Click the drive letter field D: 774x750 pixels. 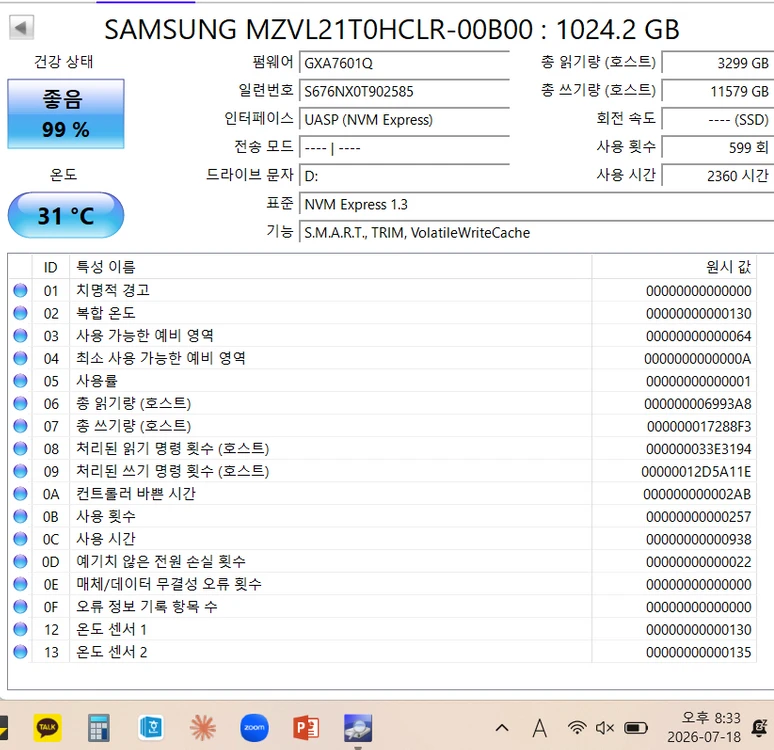pyautogui.click(x=404, y=176)
